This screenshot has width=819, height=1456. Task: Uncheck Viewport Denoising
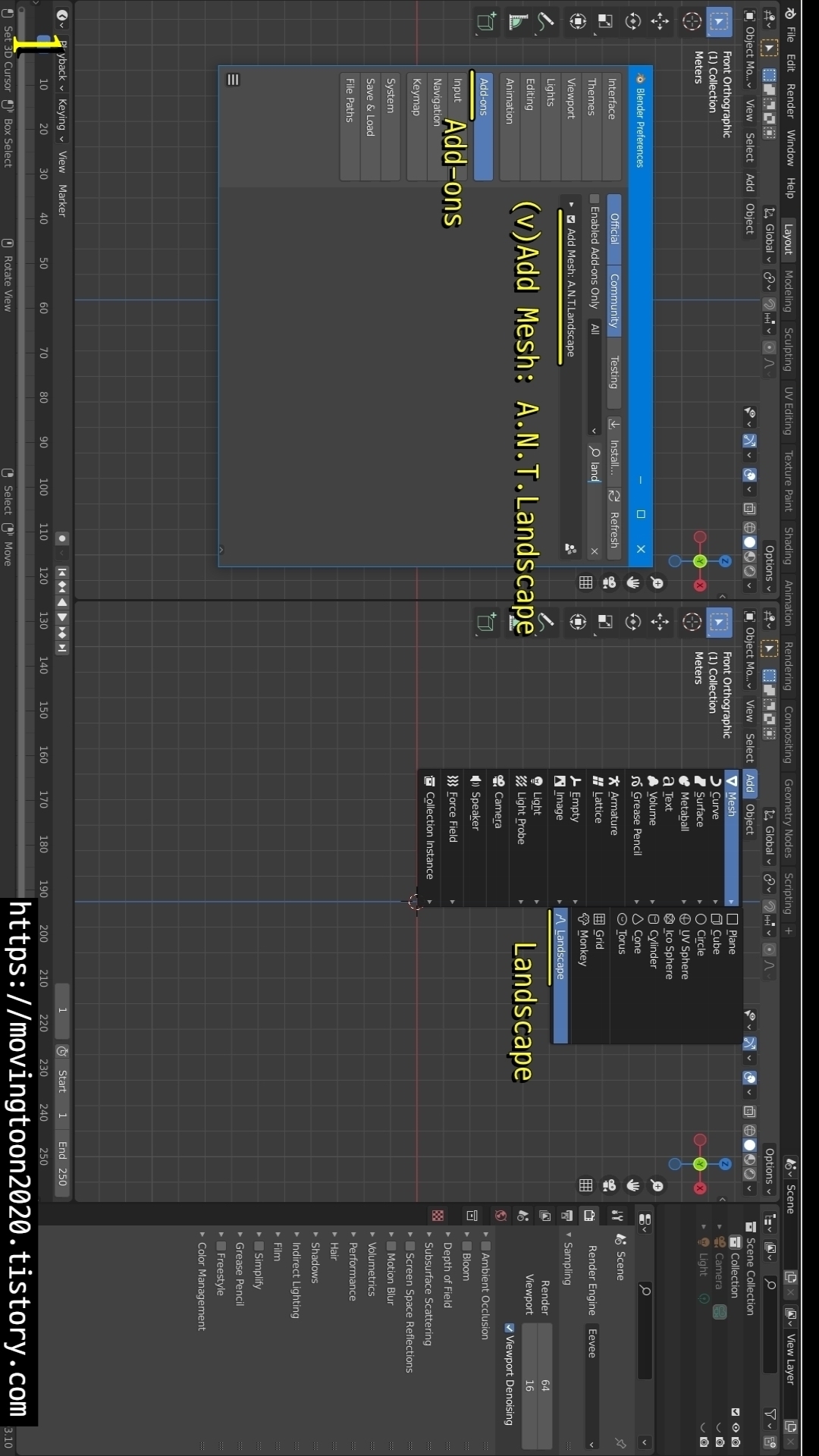tap(510, 1327)
